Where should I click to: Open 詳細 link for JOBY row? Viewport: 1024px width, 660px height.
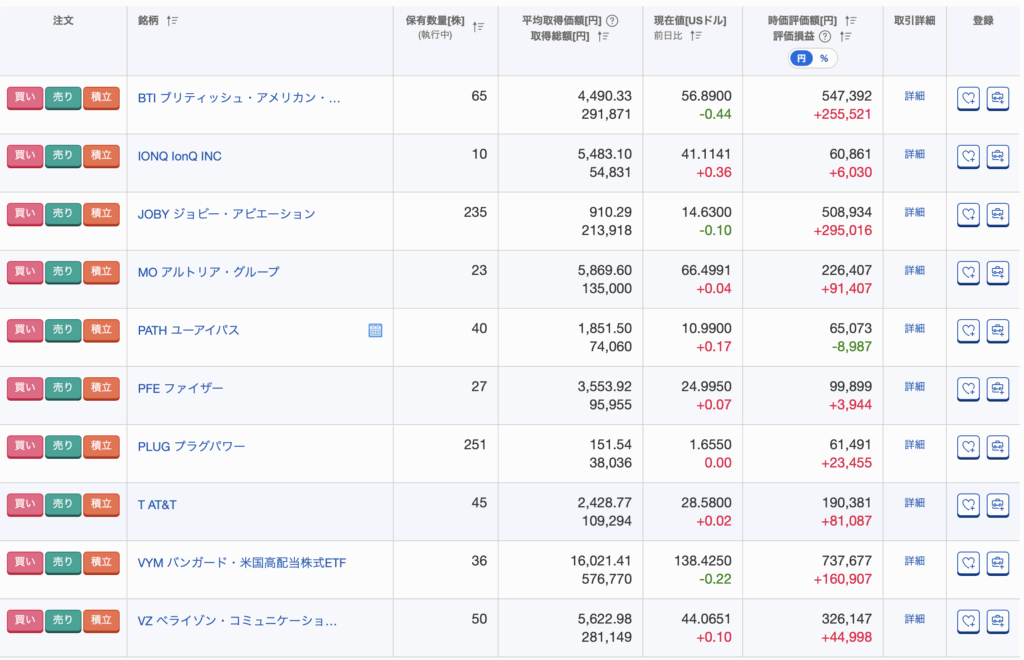pyautogui.click(x=914, y=212)
